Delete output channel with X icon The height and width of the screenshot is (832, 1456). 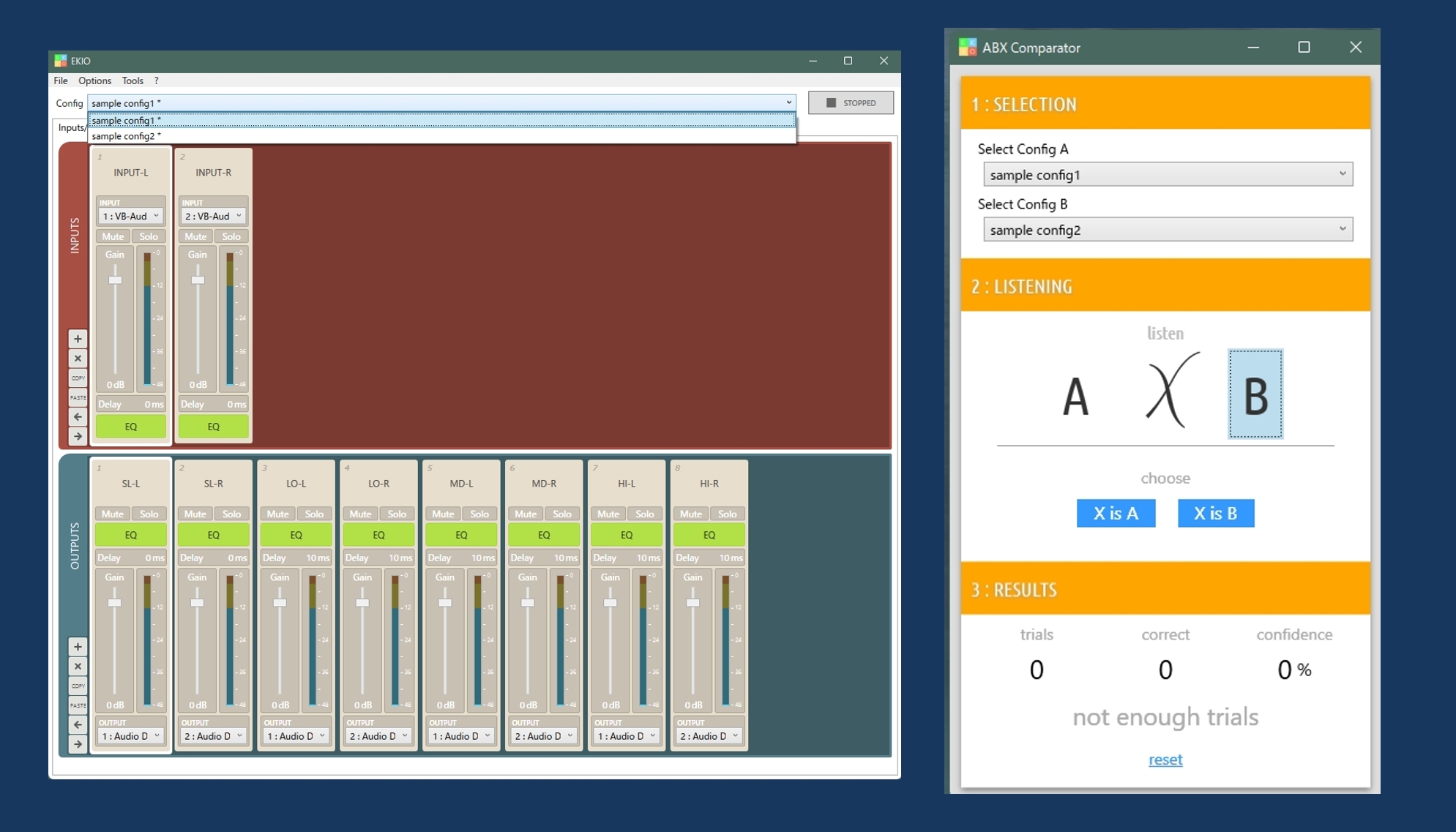pyautogui.click(x=78, y=667)
